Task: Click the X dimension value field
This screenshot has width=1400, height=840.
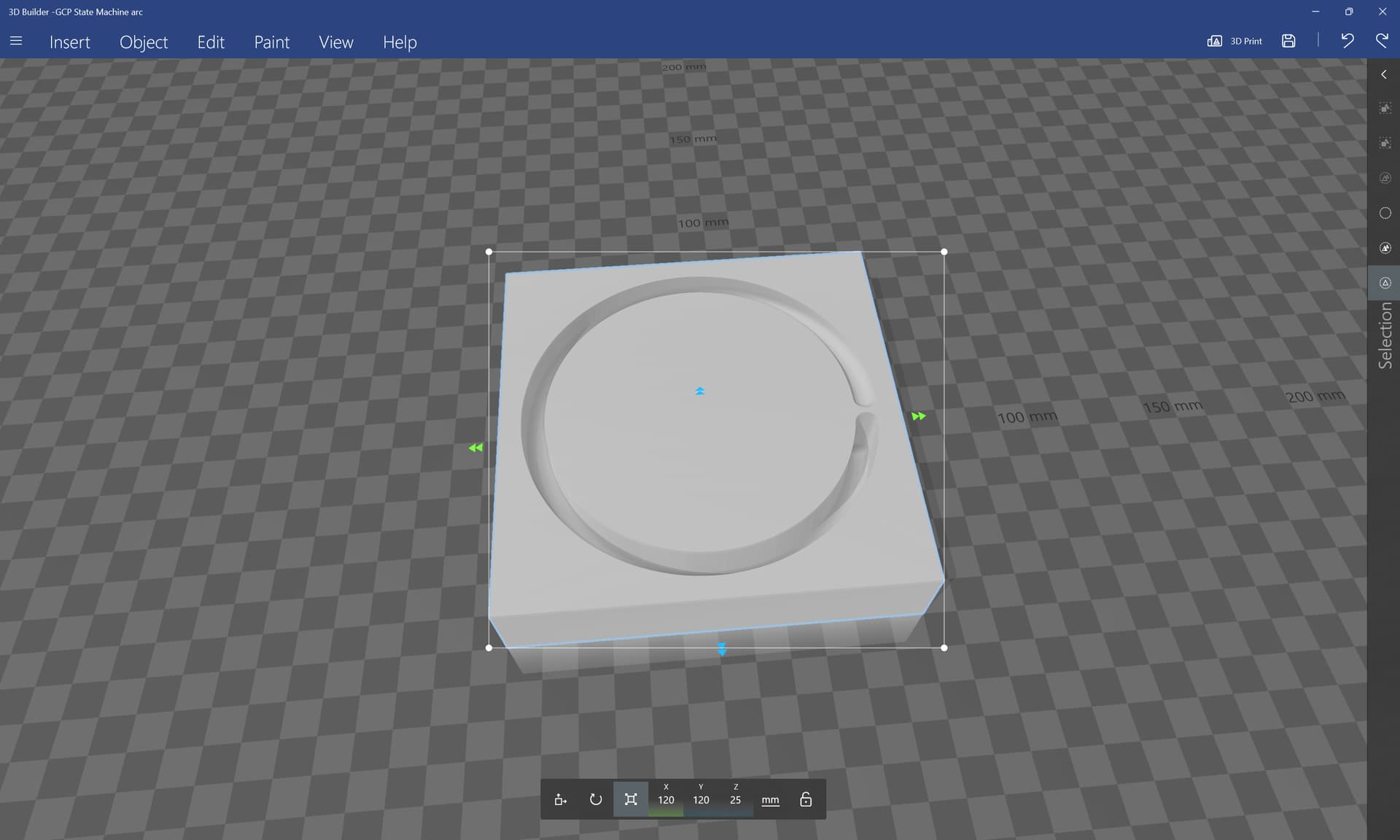Action: [666, 800]
